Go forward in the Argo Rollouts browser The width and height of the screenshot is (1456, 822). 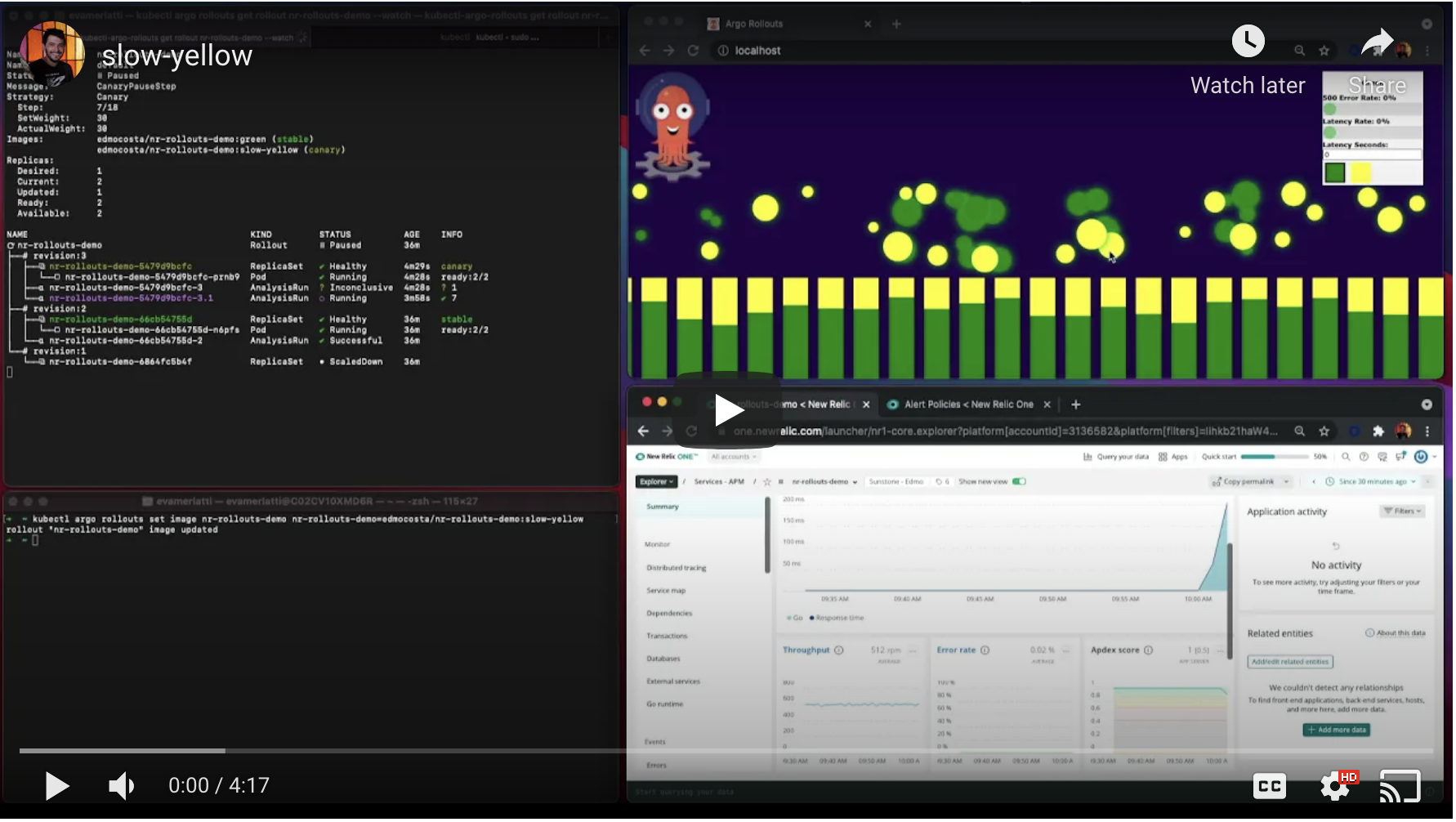(x=668, y=51)
